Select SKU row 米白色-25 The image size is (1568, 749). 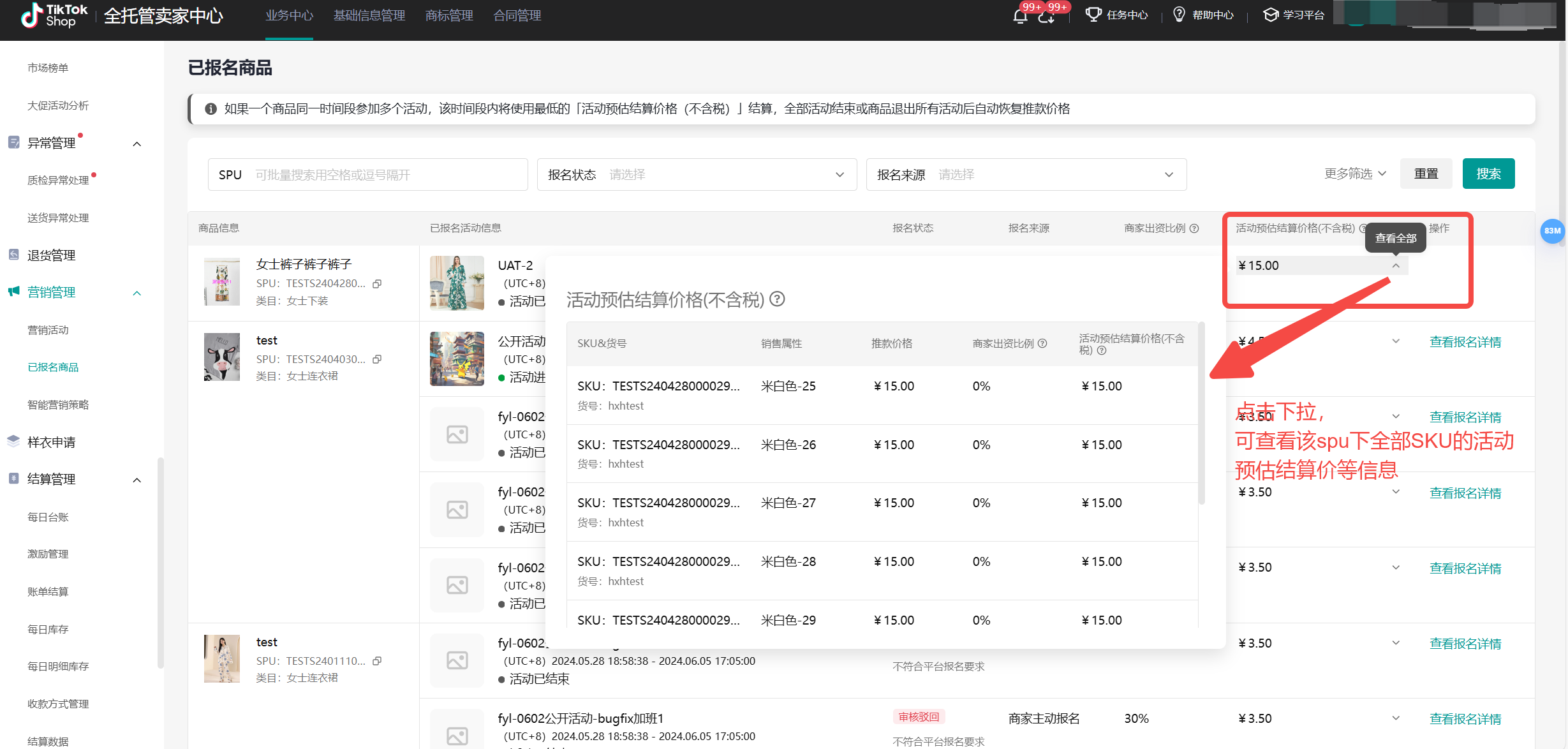882,395
